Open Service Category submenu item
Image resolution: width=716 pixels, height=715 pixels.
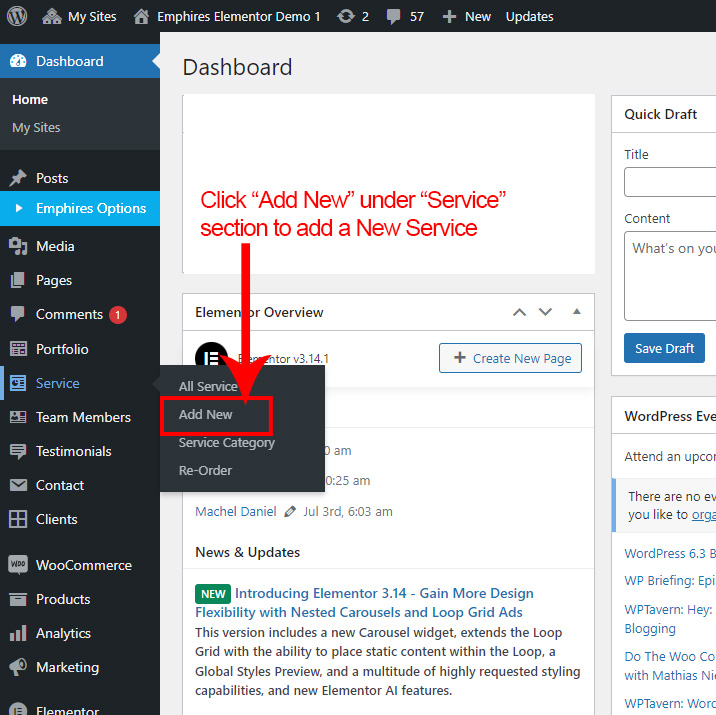pyautogui.click(x=226, y=442)
